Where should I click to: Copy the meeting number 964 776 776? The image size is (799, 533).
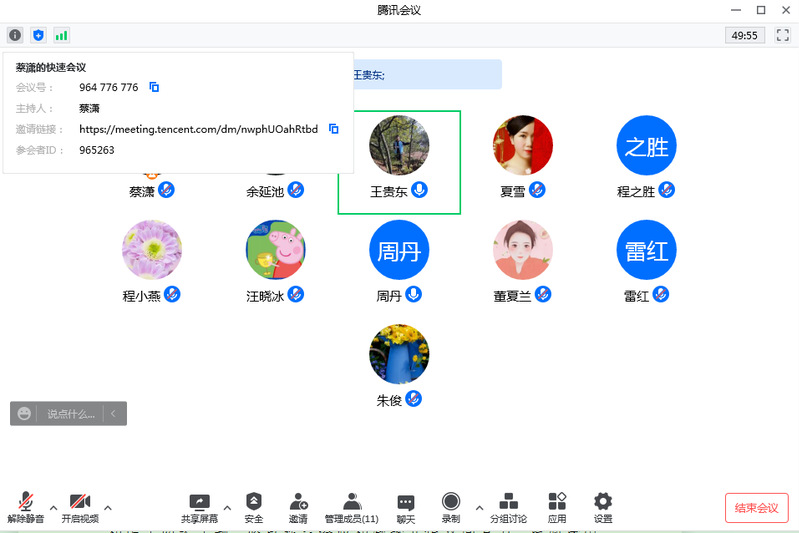pyautogui.click(x=155, y=88)
